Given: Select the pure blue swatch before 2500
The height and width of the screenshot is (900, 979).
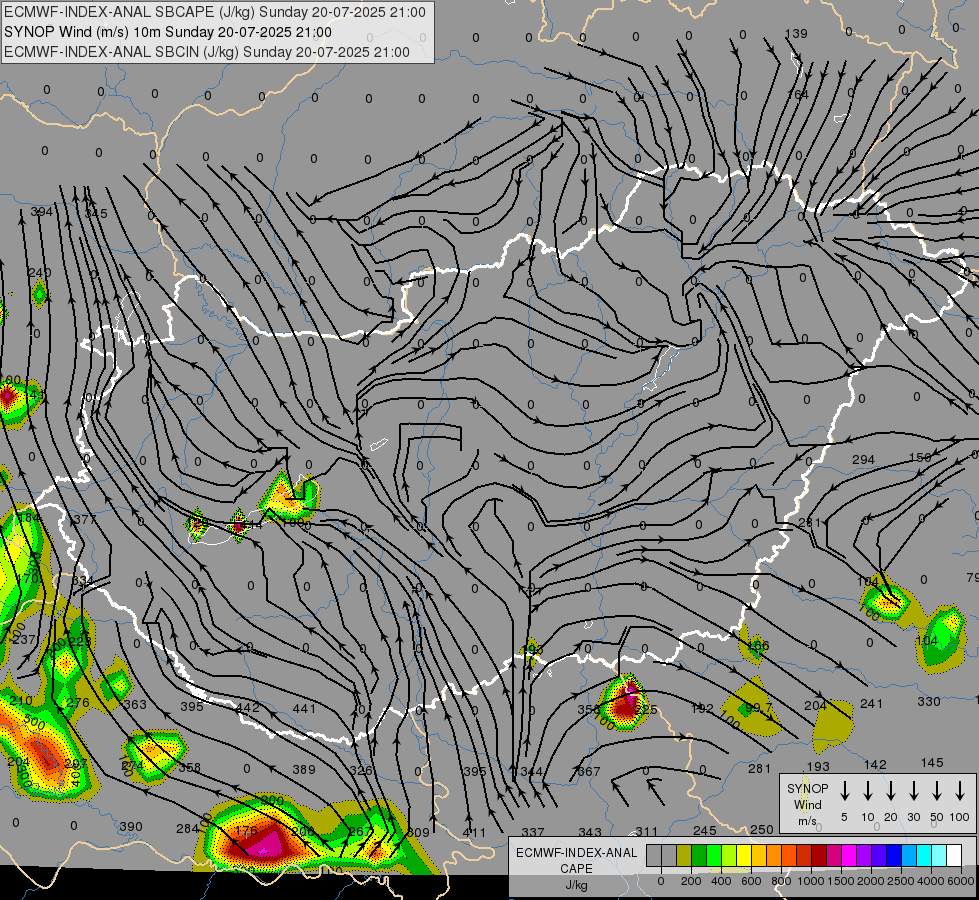Looking at the screenshot, I should tap(893, 855).
